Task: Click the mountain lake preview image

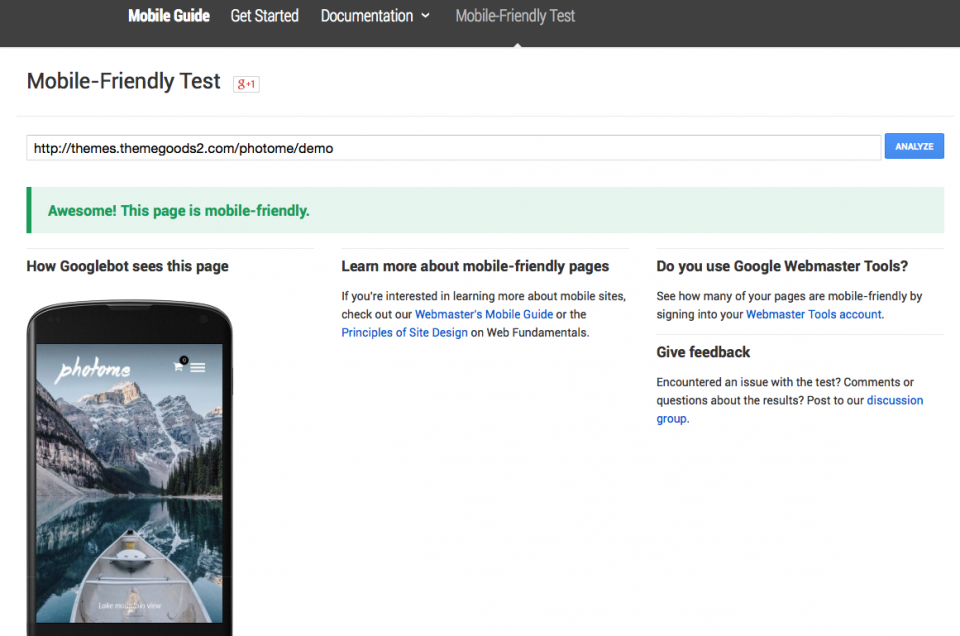Action: tap(129, 483)
